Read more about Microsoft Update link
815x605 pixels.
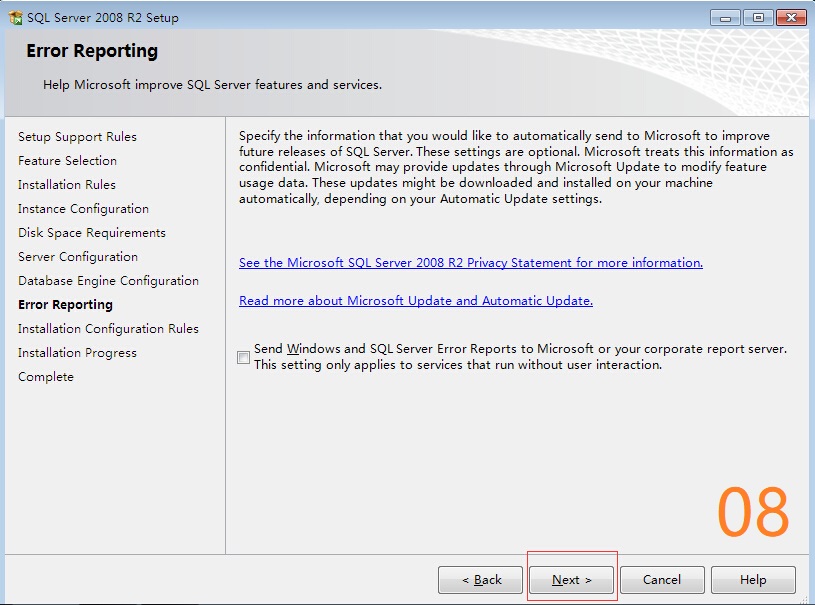(x=415, y=301)
